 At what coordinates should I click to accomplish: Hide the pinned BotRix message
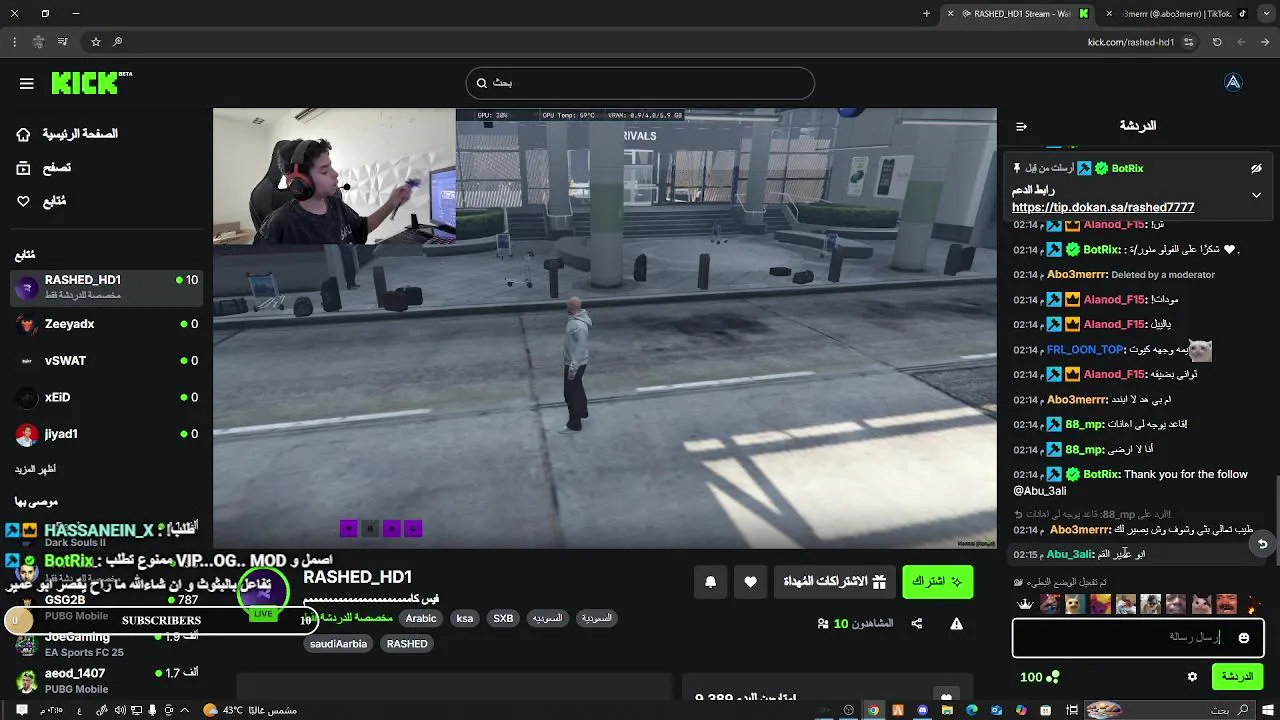click(1256, 169)
